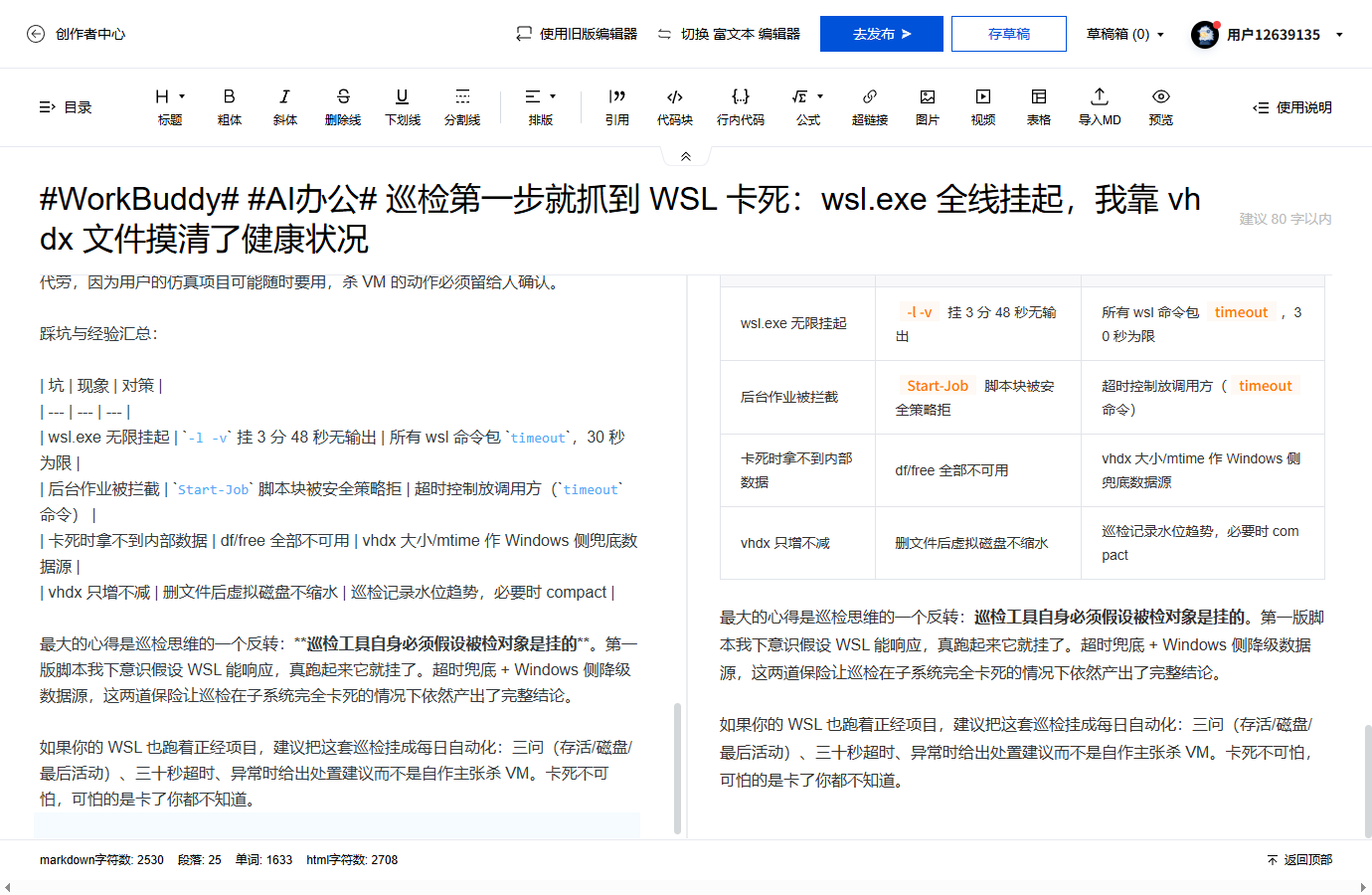This screenshot has height=895, width=1372.
Task: Apply 删除线 strikethrough formatting
Action: (x=343, y=107)
